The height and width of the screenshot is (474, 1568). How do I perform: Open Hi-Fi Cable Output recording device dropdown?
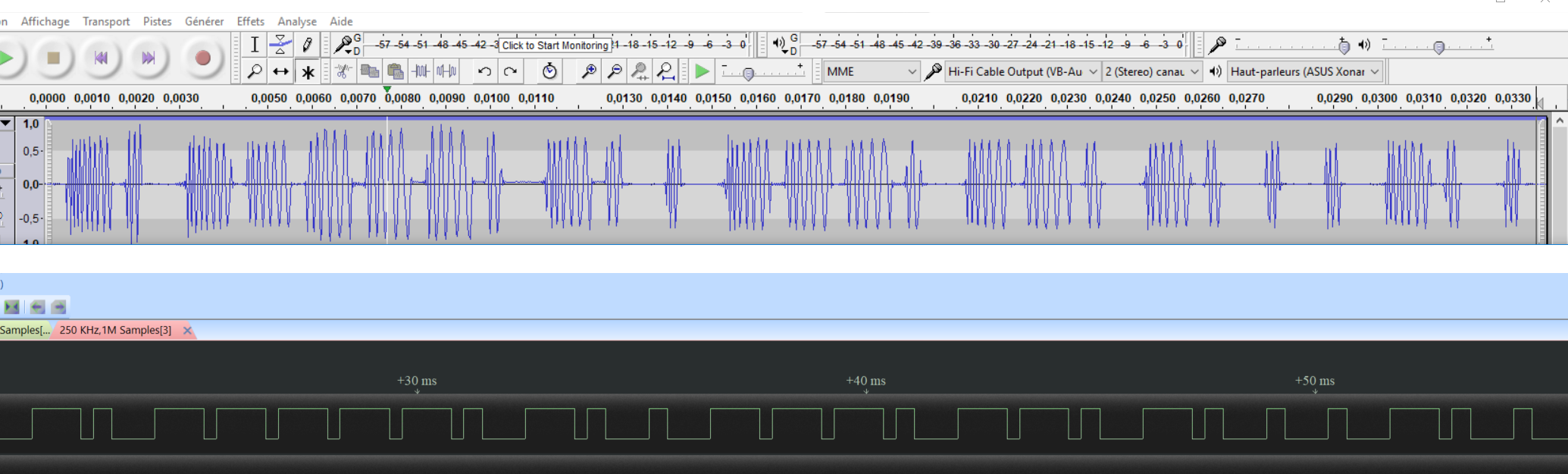point(1022,72)
